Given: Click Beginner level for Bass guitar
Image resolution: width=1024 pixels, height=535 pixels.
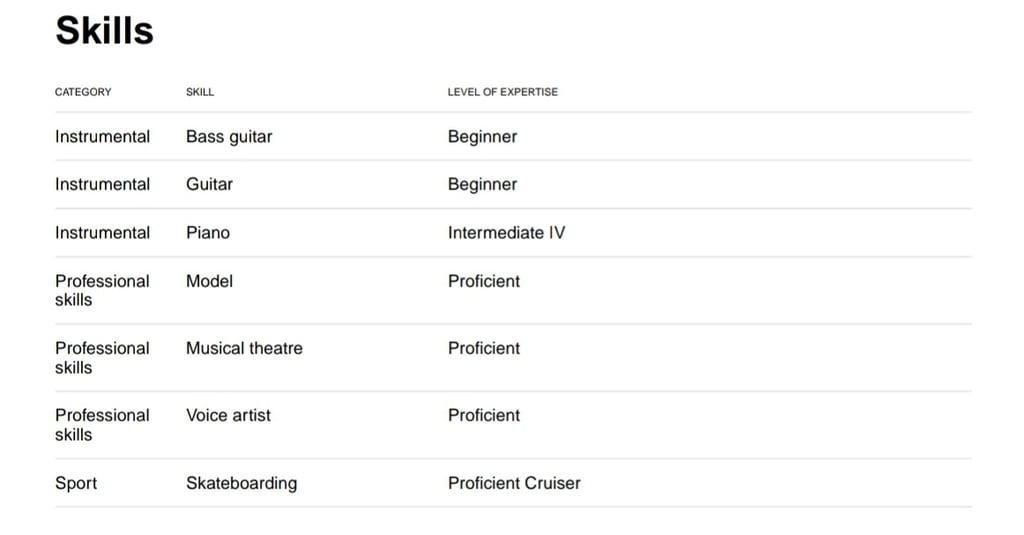Looking at the screenshot, I should click(x=483, y=137).
